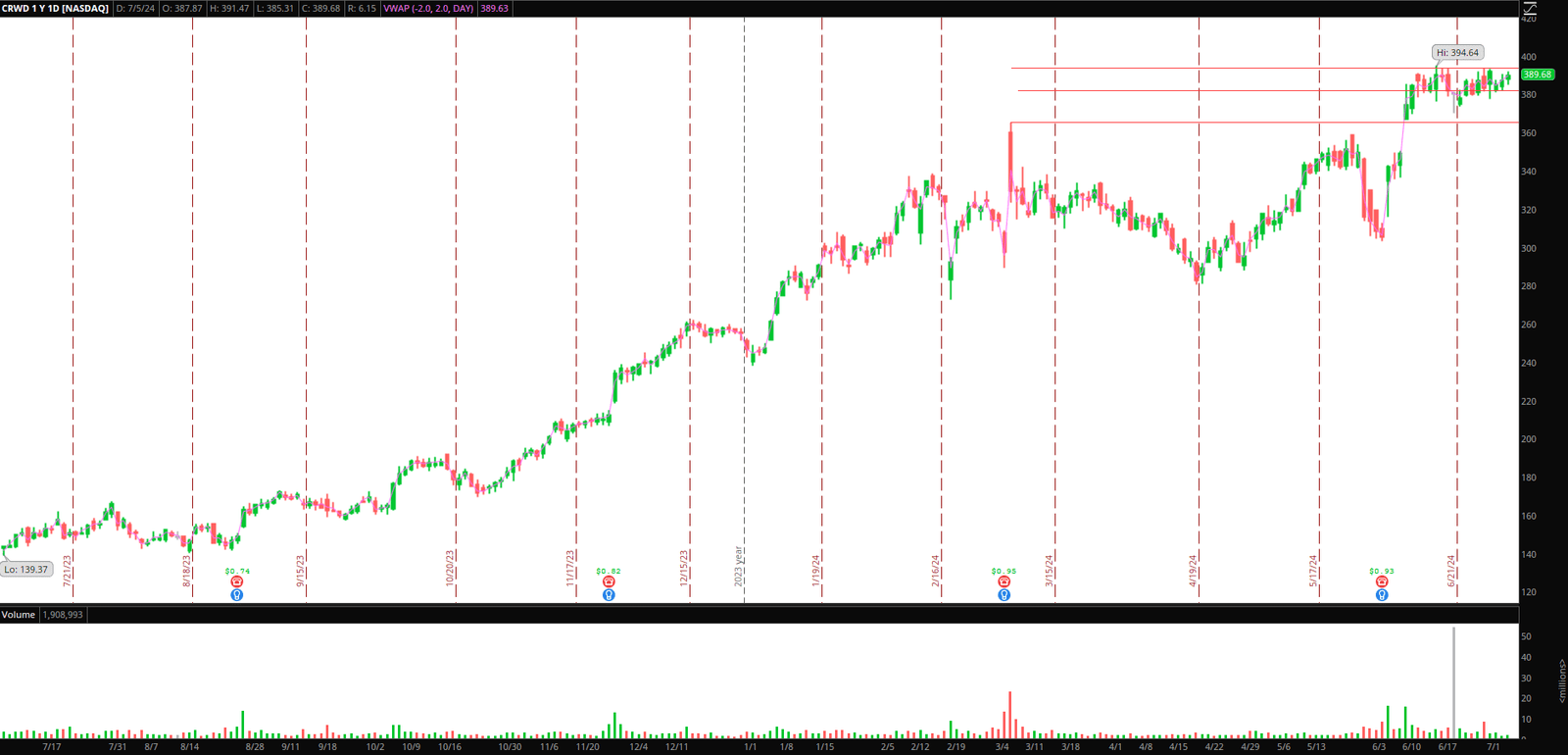Click the 11/20 label on date axis
Image resolution: width=1568 pixels, height=755 pixels.
coord(587,747)
